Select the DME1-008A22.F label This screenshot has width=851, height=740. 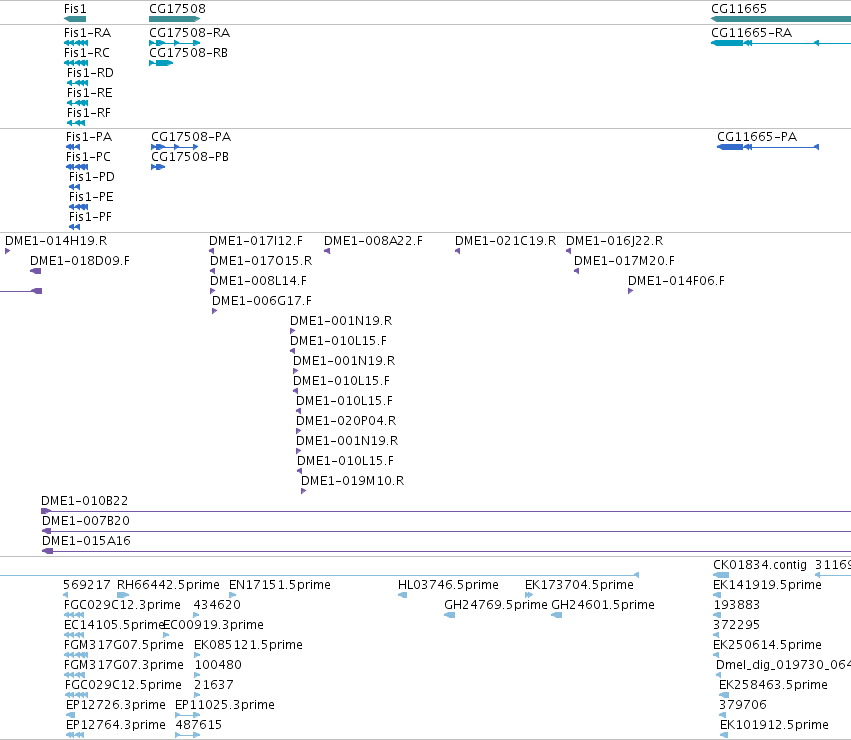click(373, 241)
